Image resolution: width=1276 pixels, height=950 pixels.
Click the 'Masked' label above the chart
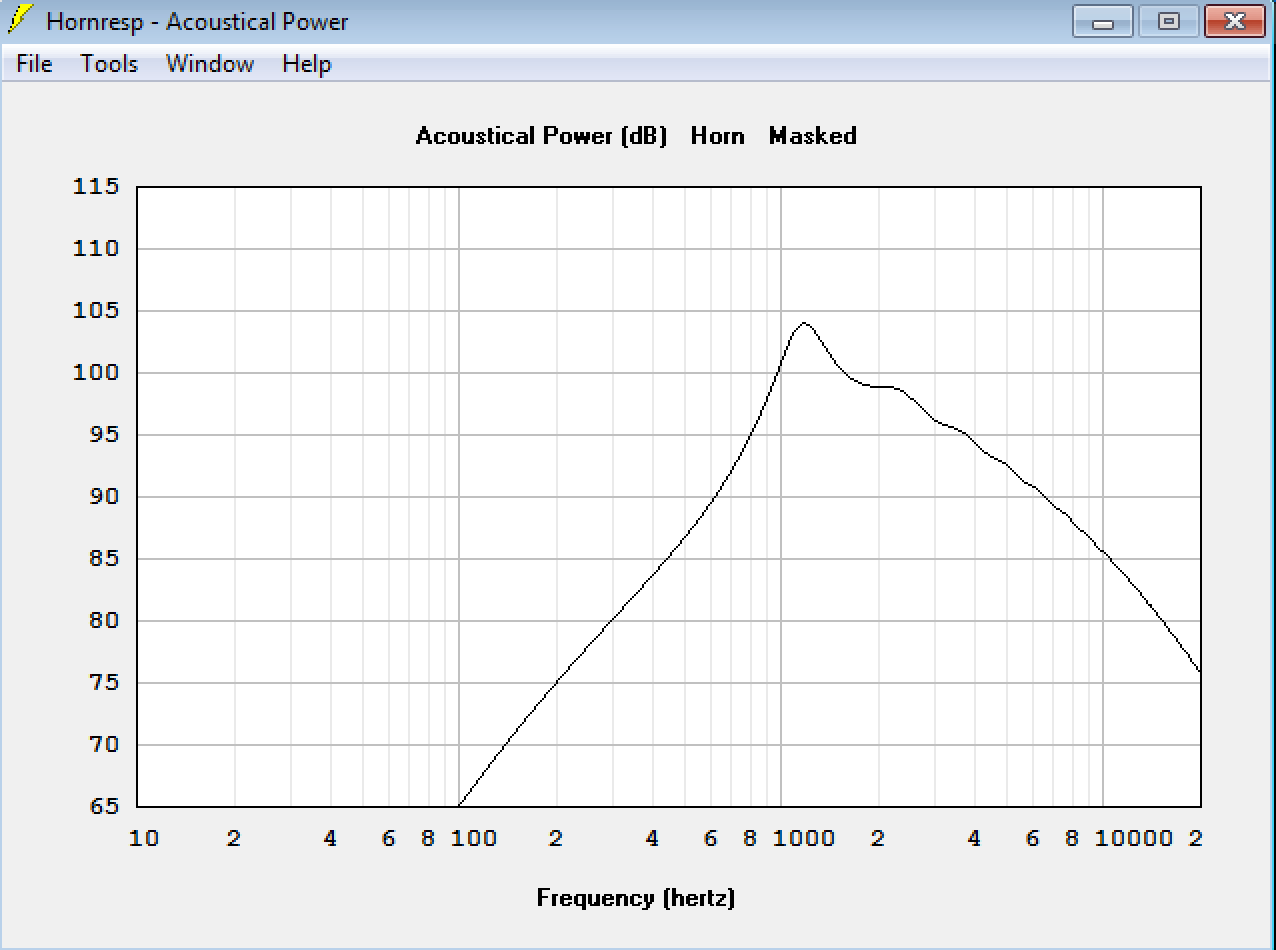coord(812,136)
